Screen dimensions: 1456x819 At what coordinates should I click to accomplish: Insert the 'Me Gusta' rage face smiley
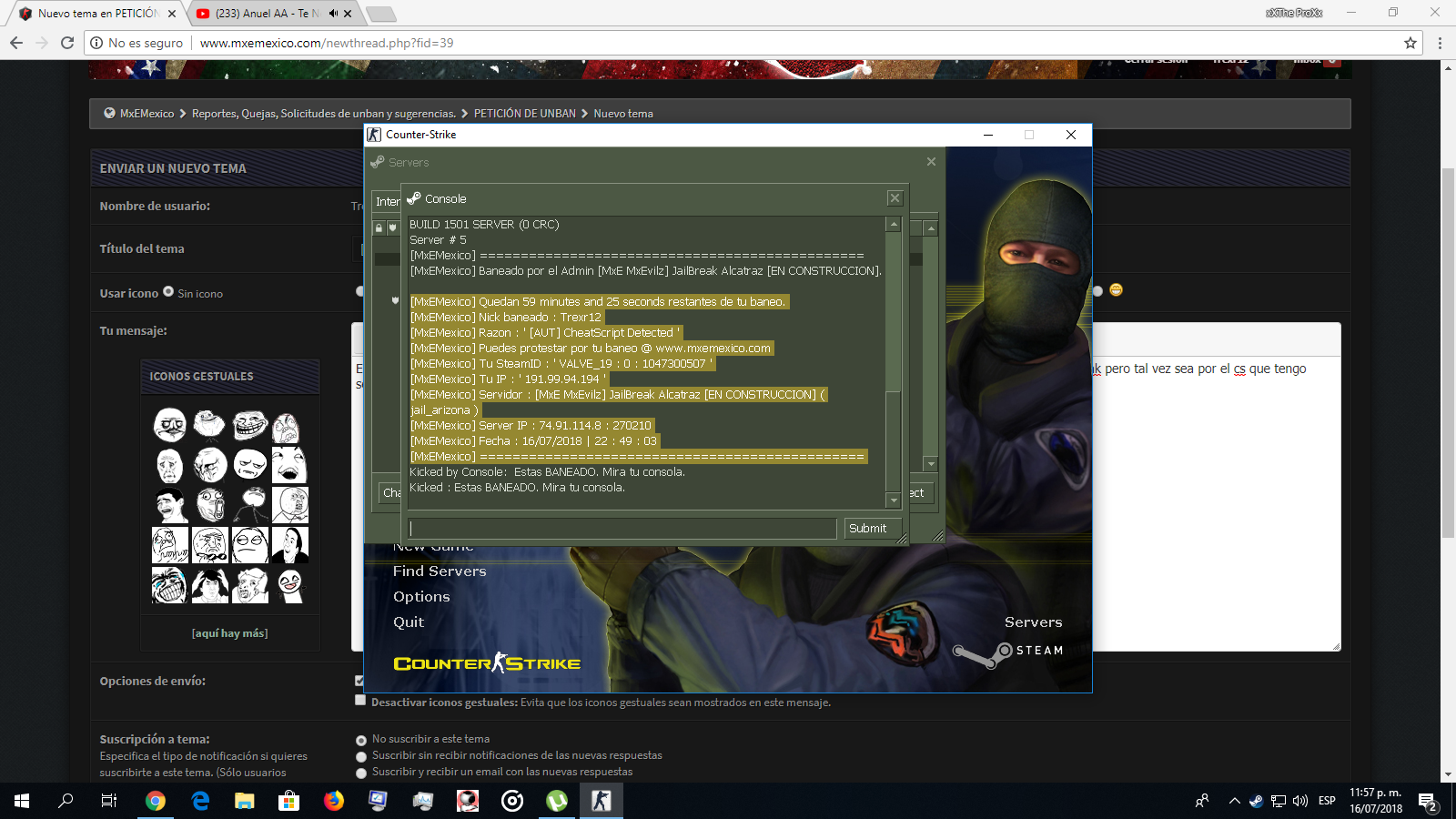170,425
